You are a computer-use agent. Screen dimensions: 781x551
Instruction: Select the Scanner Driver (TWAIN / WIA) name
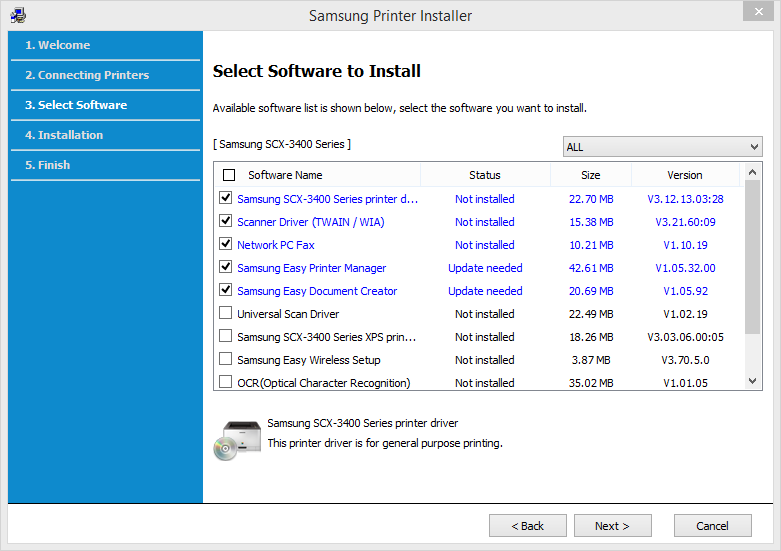click(311, 222)
